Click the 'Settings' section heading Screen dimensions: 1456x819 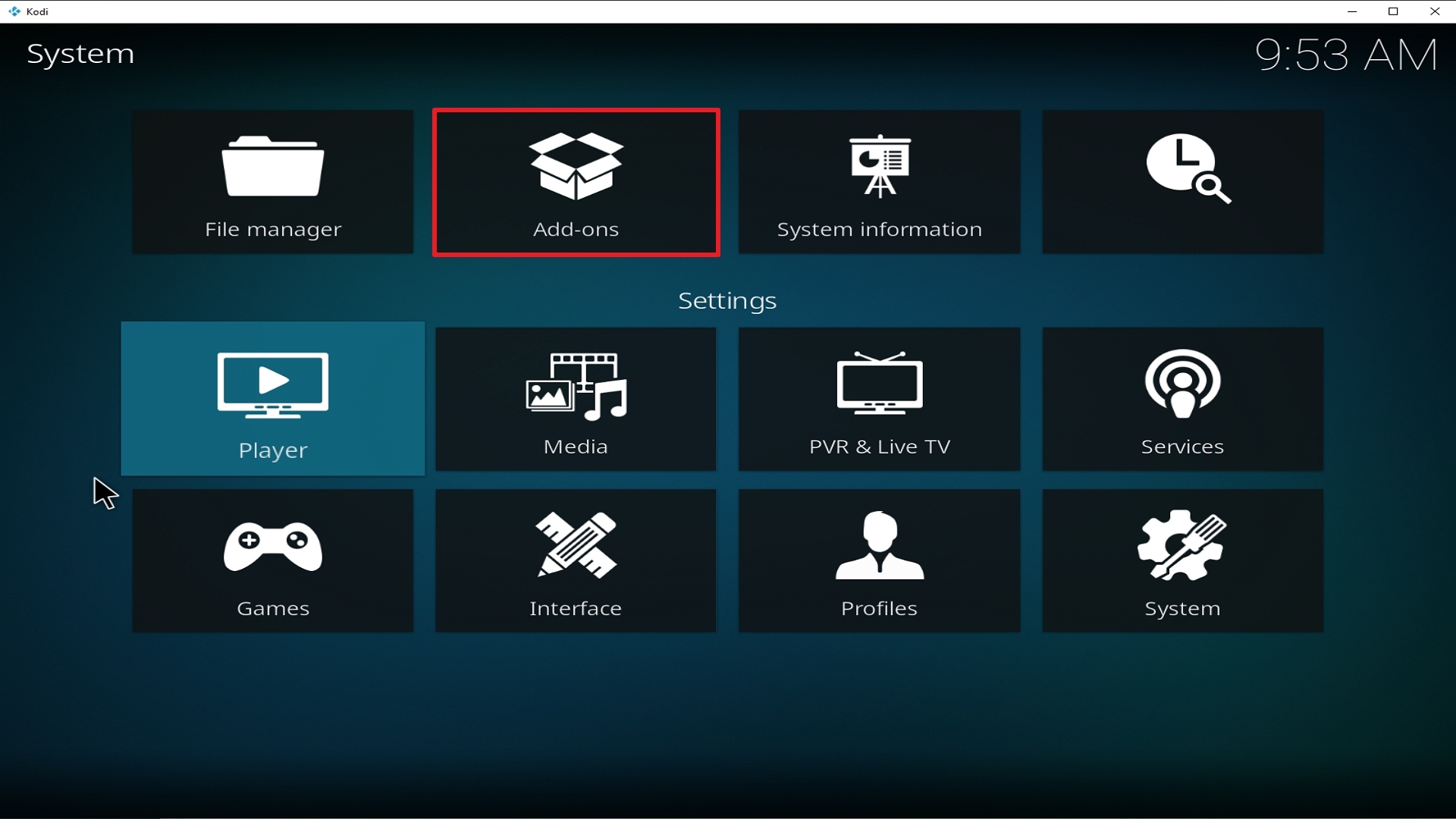click(x=727, y=301)
